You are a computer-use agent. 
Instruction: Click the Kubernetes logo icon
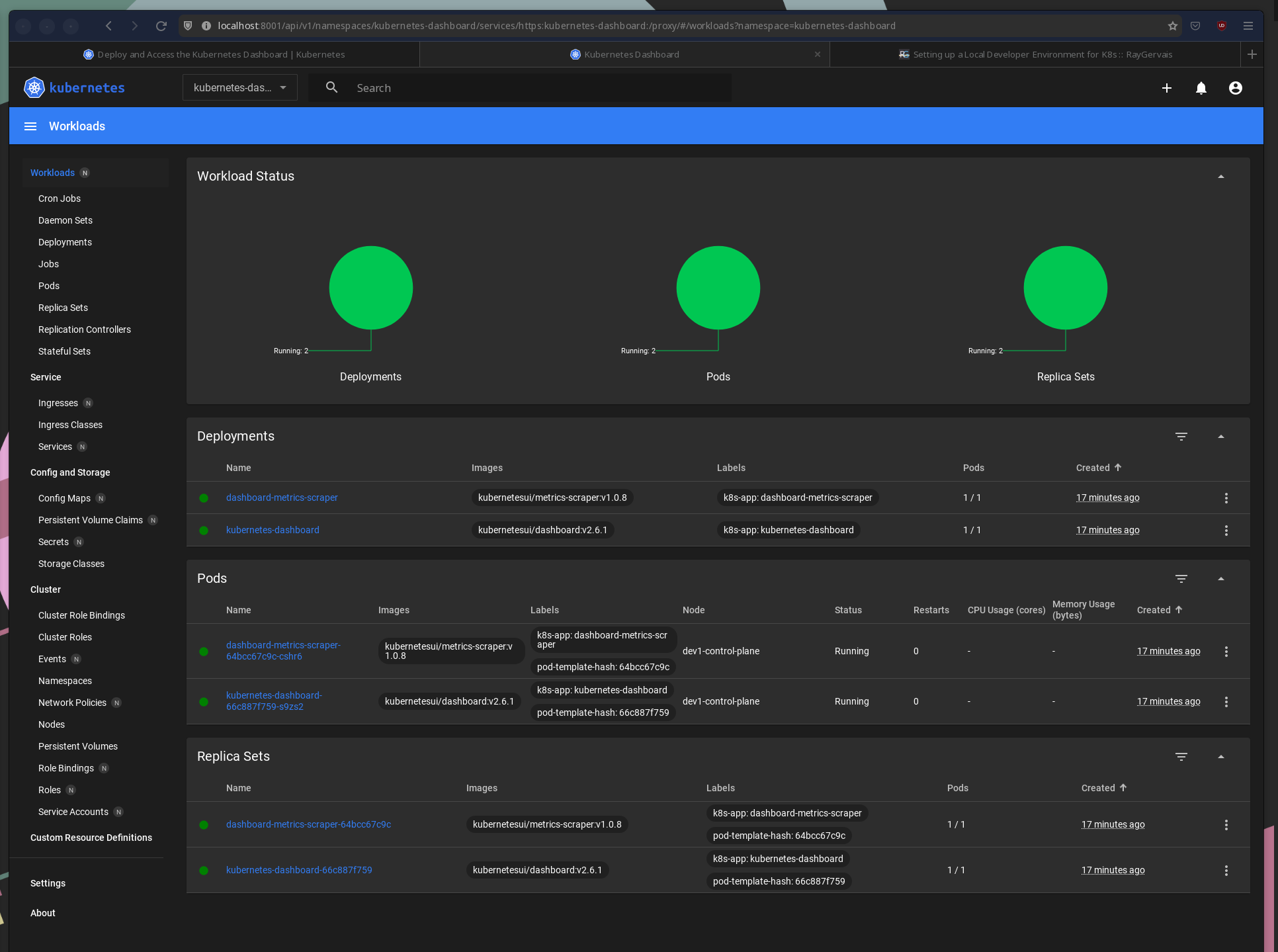34,87
